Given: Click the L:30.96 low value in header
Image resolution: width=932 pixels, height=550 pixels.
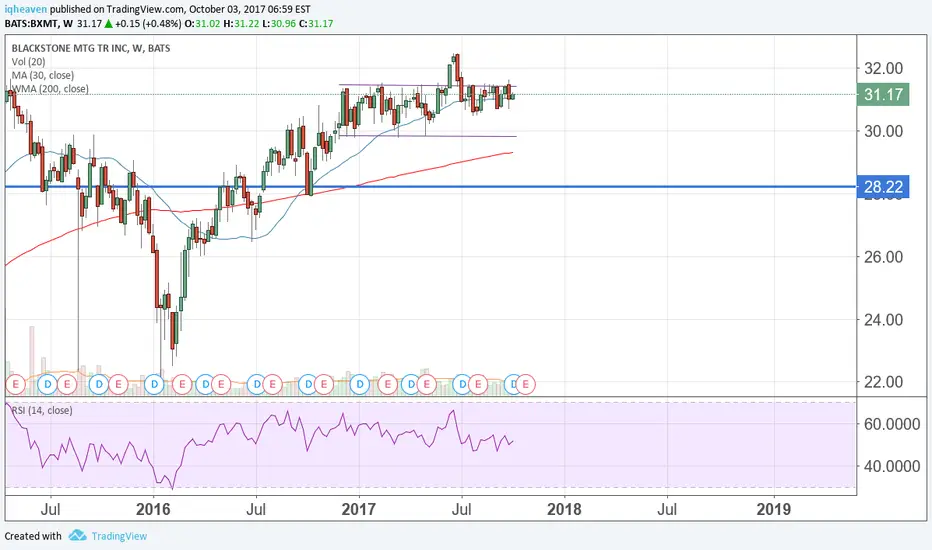Looking at the screenshot, I should pos(279,24).
